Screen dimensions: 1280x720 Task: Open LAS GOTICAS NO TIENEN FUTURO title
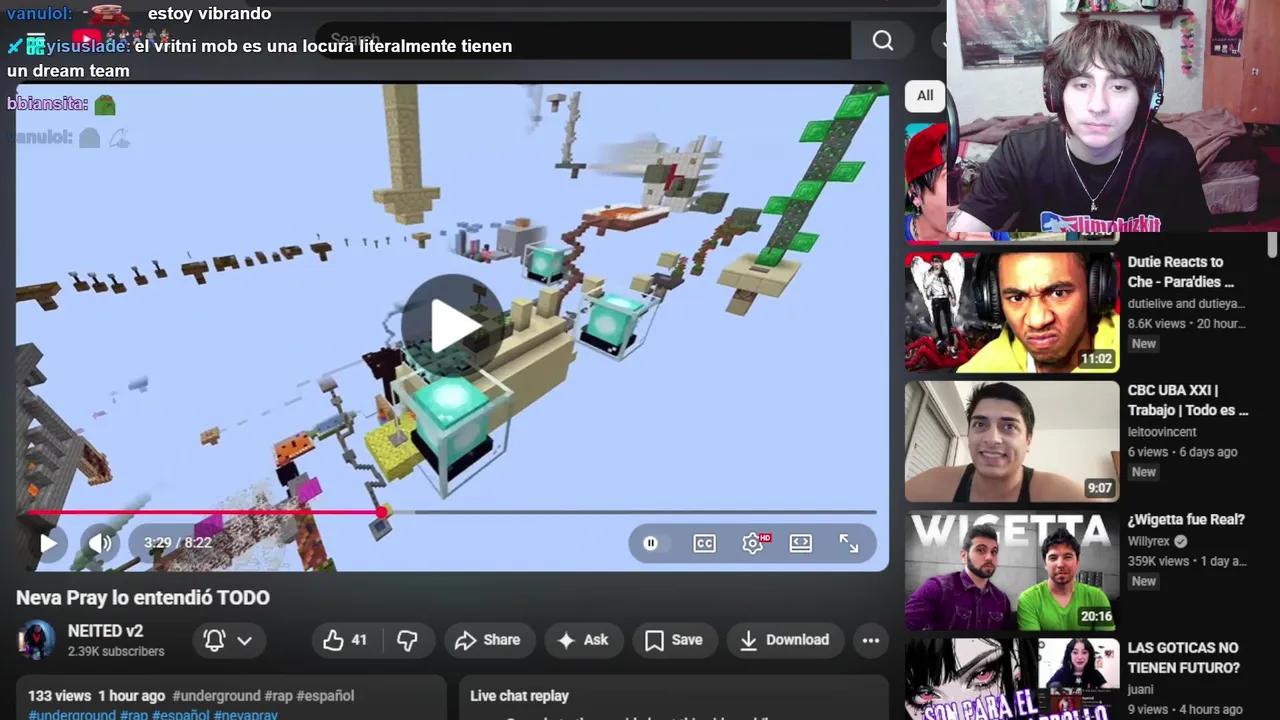(1184, 658)
